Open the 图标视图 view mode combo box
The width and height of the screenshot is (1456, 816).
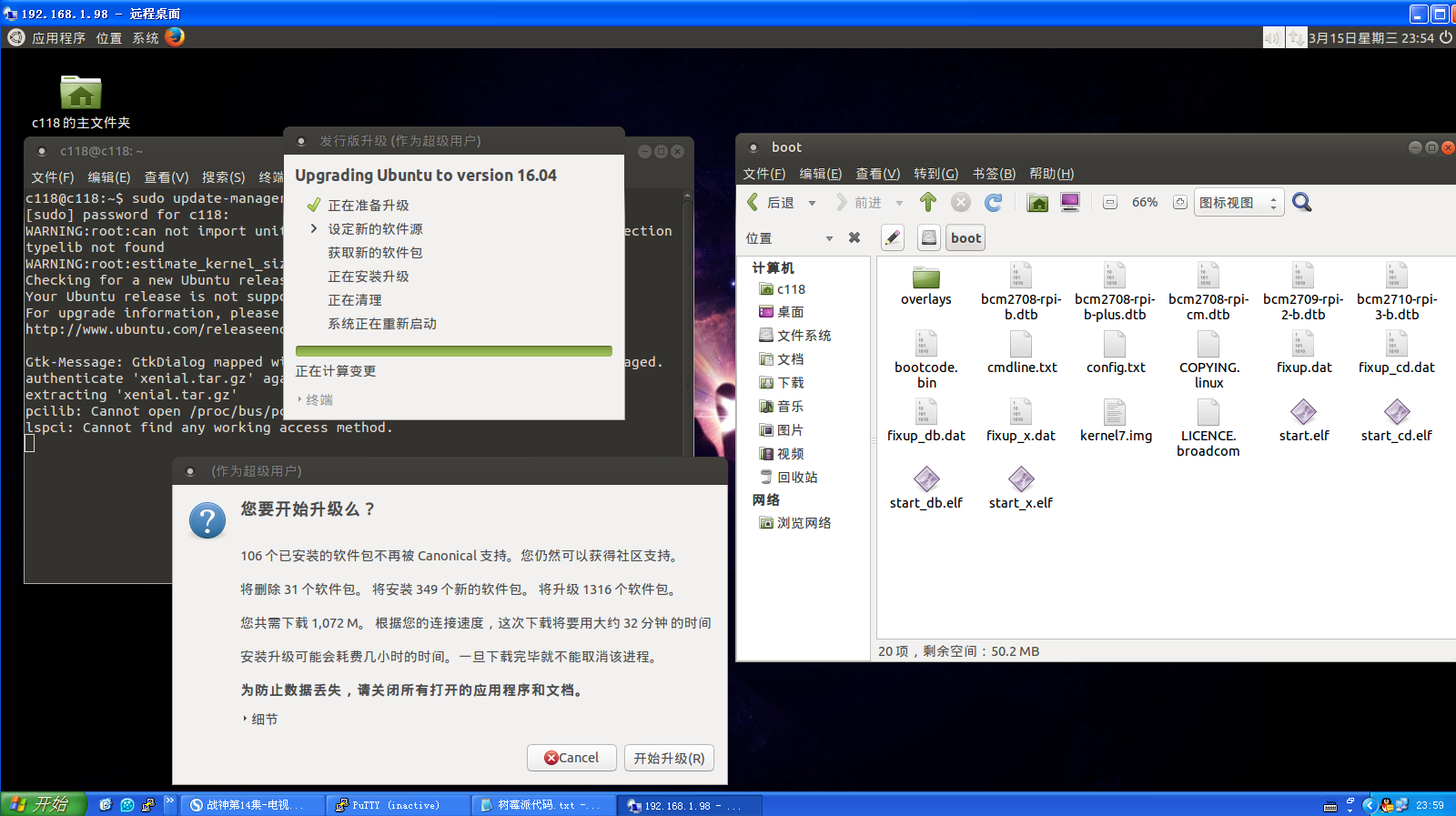coord(1239,202)
